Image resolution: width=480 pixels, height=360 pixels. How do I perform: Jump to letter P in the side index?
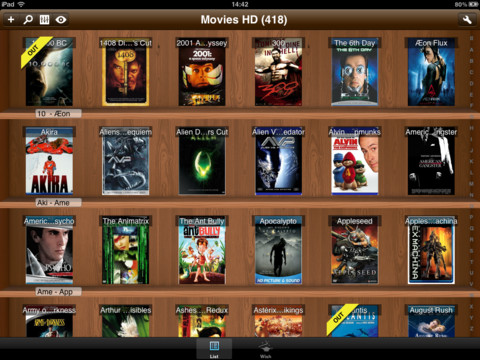coord(471,217)
